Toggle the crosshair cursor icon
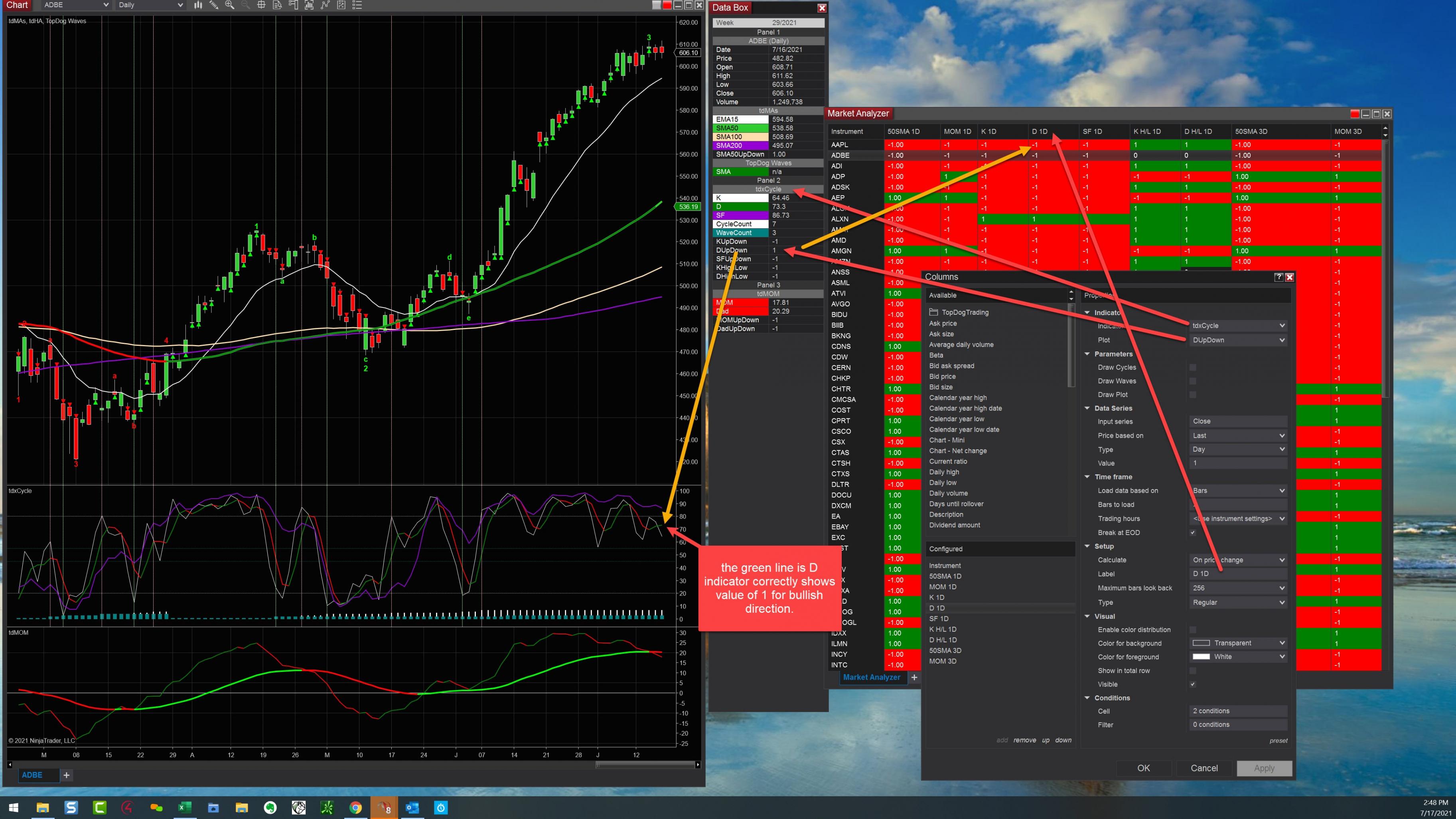 tap(261, 5)
